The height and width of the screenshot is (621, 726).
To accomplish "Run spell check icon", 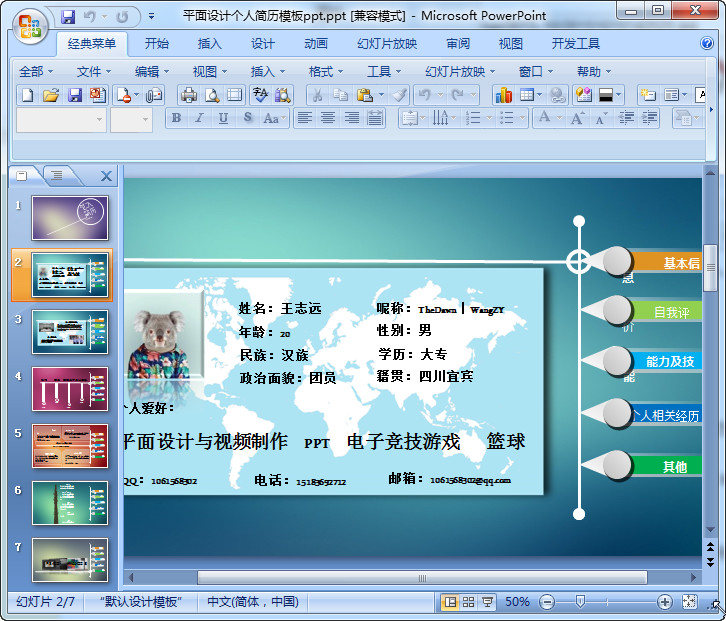I will (260, 95).
